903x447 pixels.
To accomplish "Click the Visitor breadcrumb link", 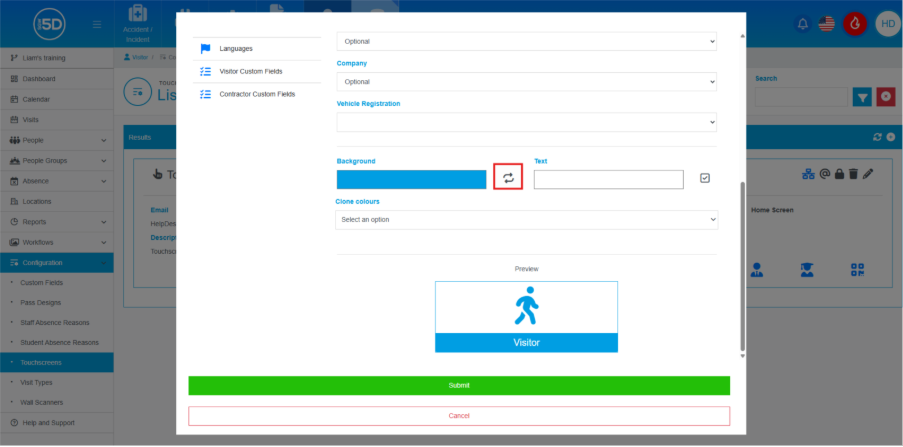I will click(136, 58).
